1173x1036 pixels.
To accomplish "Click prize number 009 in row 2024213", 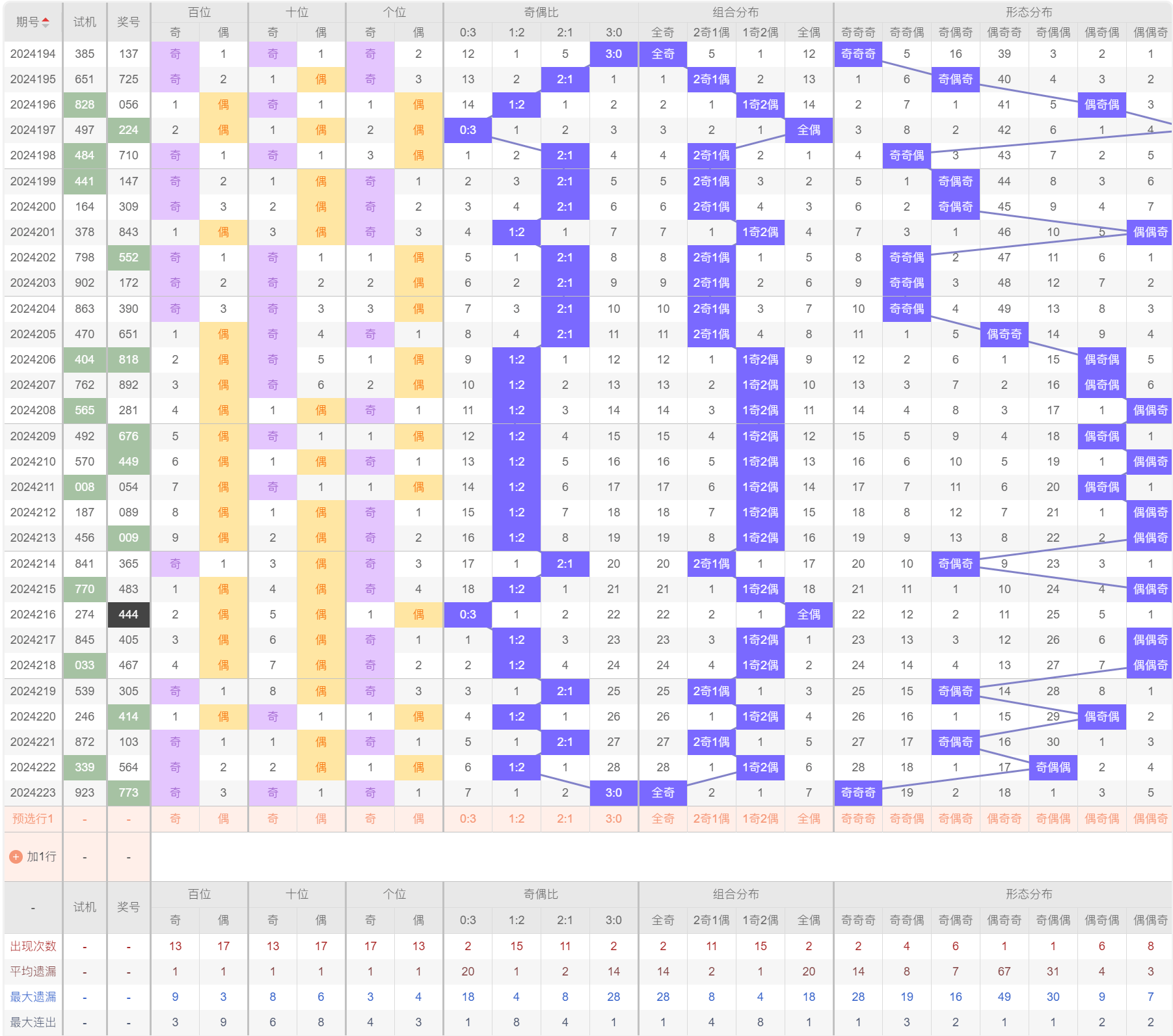I will pyautogui.click(x=128, y=538).
